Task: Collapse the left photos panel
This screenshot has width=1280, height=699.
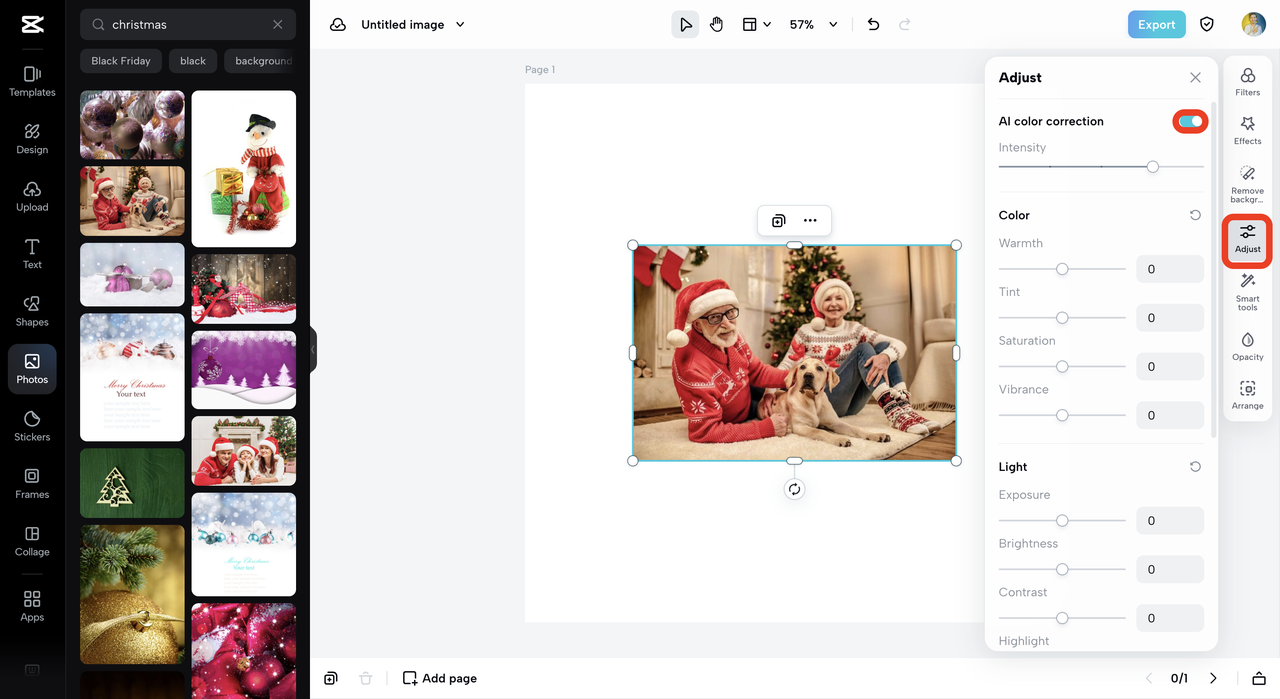Action: pyautogui.click(x=313, y=349)
